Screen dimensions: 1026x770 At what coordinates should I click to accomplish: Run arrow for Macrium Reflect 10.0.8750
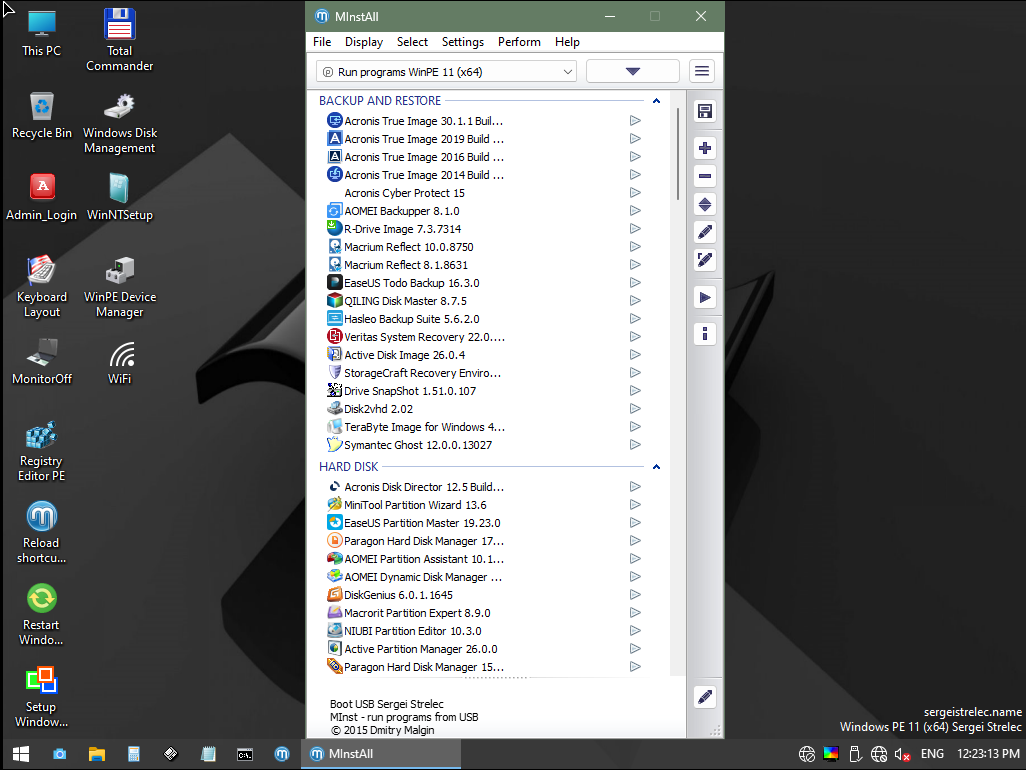pos(635,247)
